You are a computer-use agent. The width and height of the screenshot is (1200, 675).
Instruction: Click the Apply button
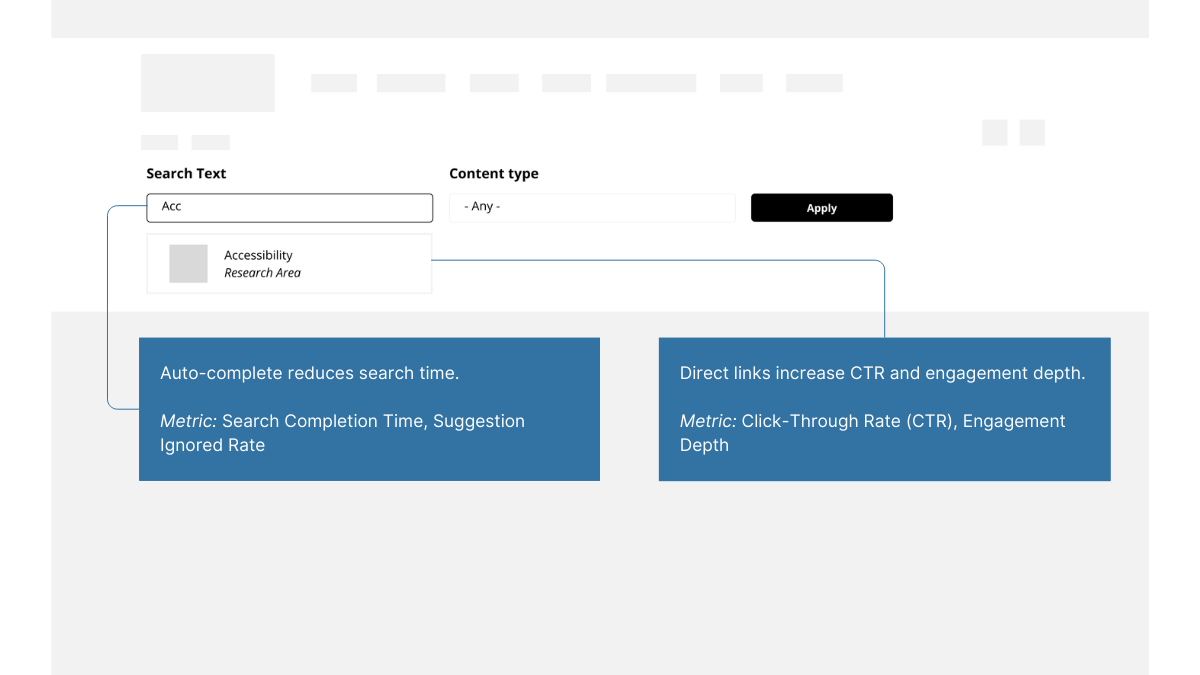click(821, 207)
